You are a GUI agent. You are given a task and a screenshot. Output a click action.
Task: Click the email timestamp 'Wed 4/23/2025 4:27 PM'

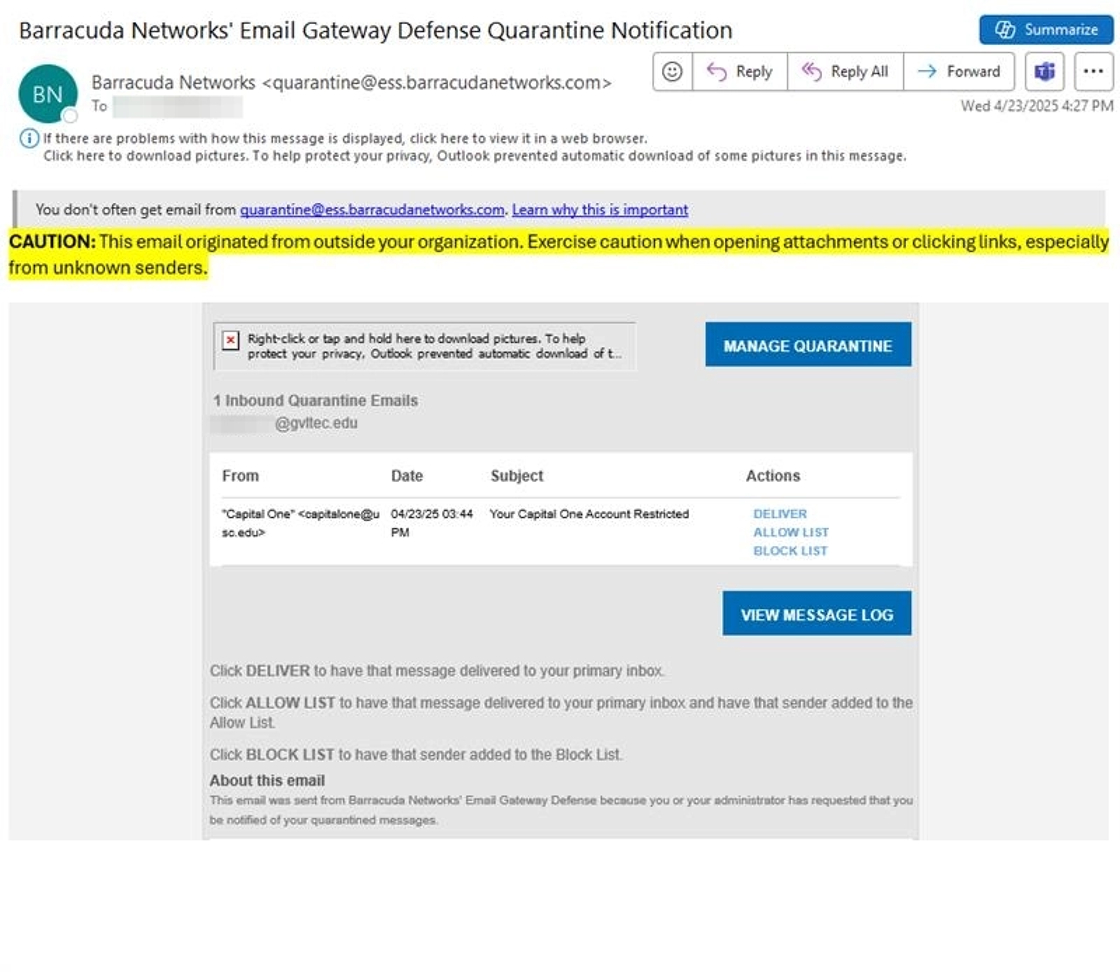click(1036, 106)
